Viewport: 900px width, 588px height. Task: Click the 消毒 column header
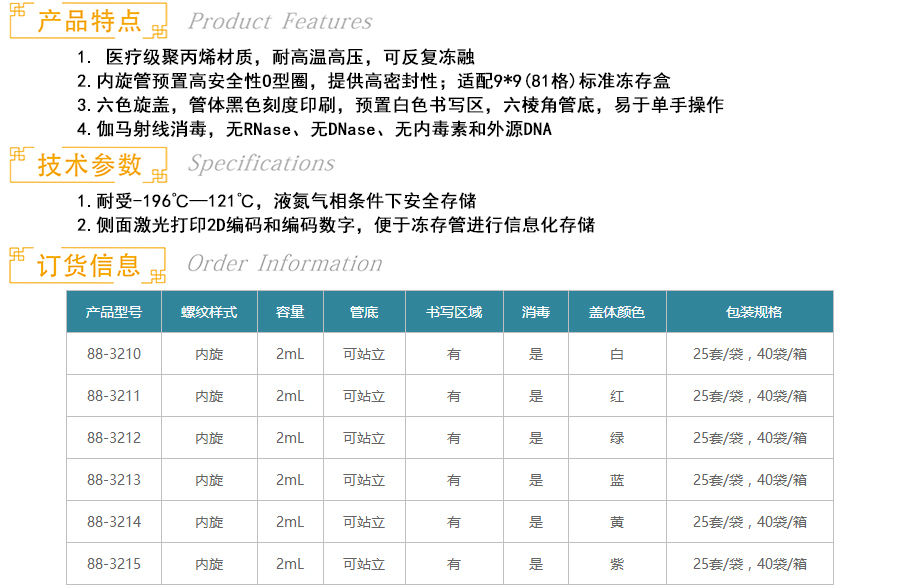click(x=536, y=312)
